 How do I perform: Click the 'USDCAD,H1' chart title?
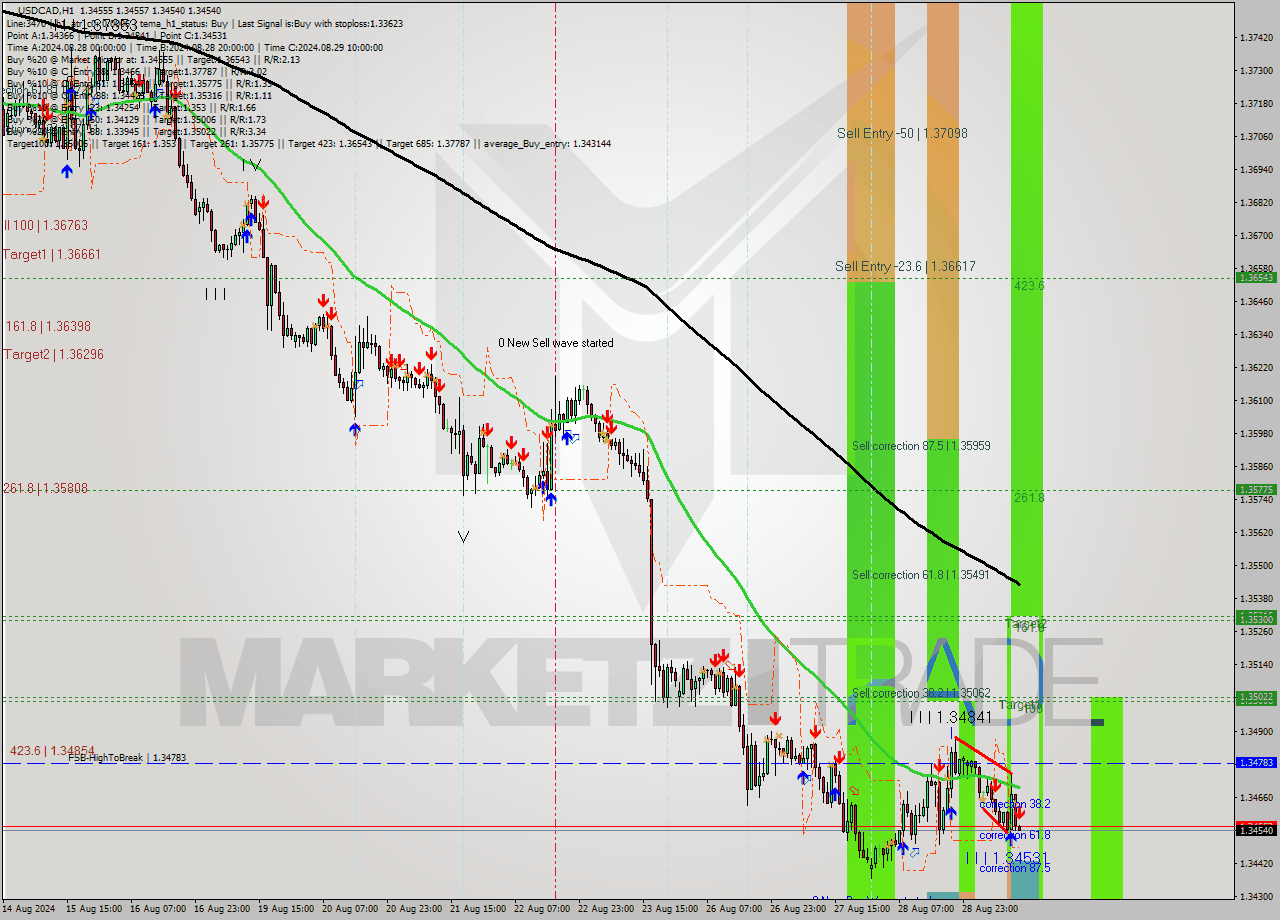[46, 10]
